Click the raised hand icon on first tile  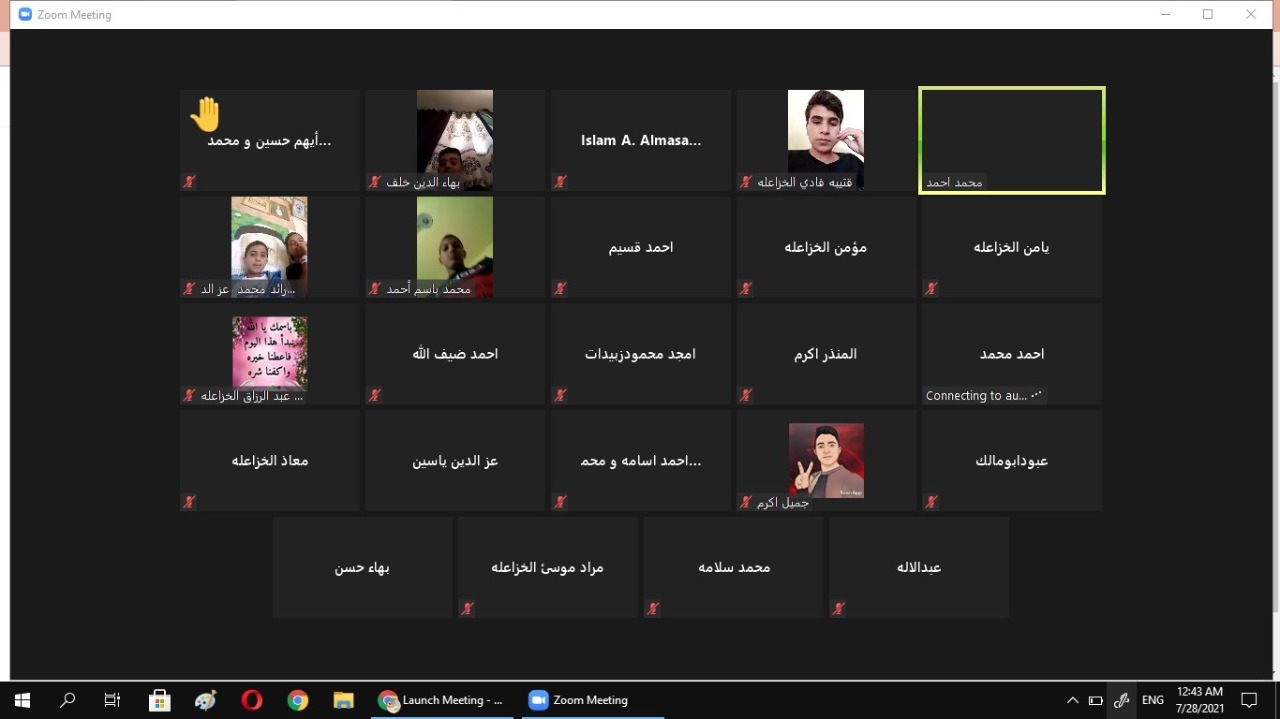205,114
